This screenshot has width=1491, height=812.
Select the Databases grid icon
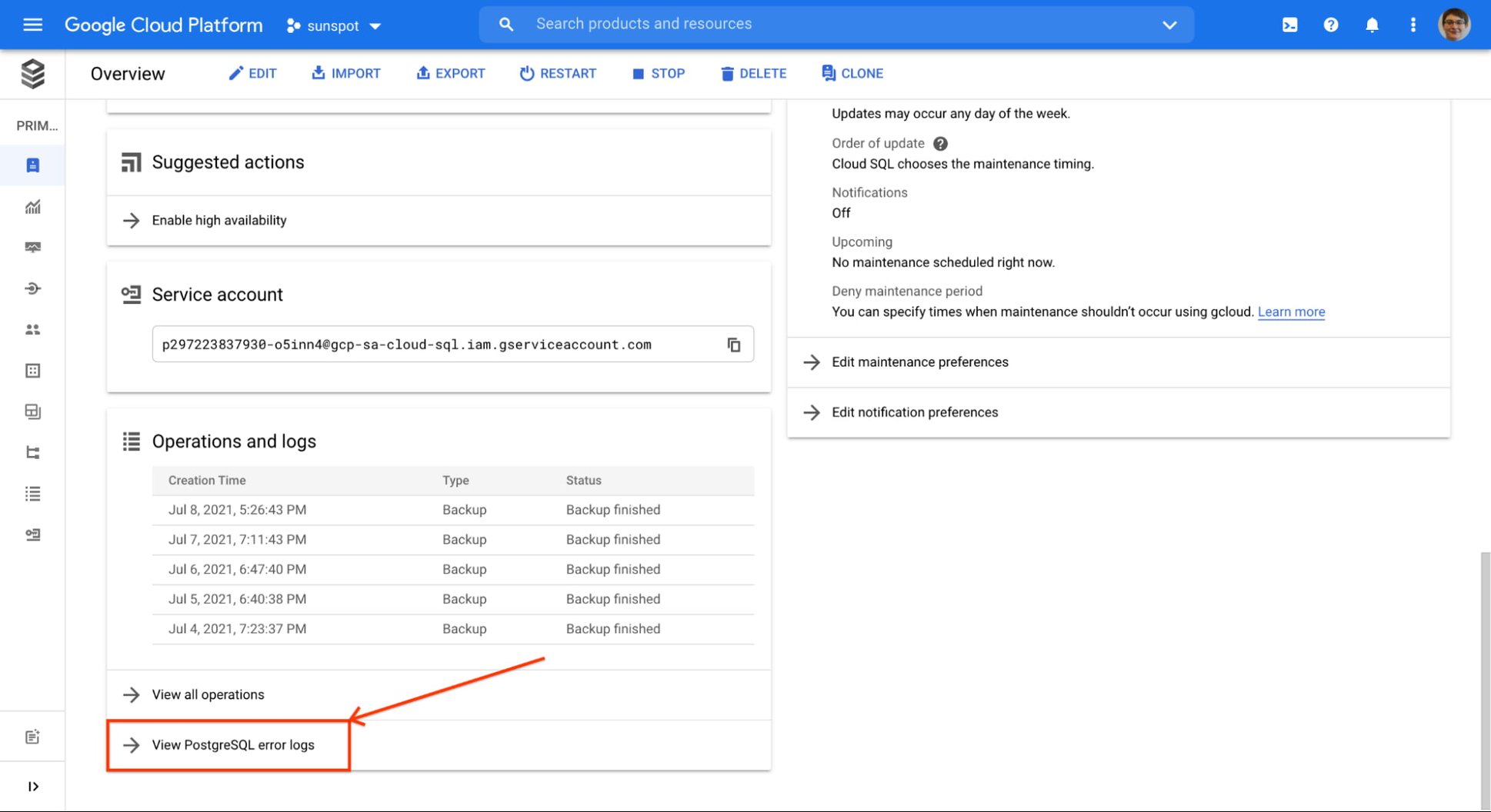pos(32,370)
